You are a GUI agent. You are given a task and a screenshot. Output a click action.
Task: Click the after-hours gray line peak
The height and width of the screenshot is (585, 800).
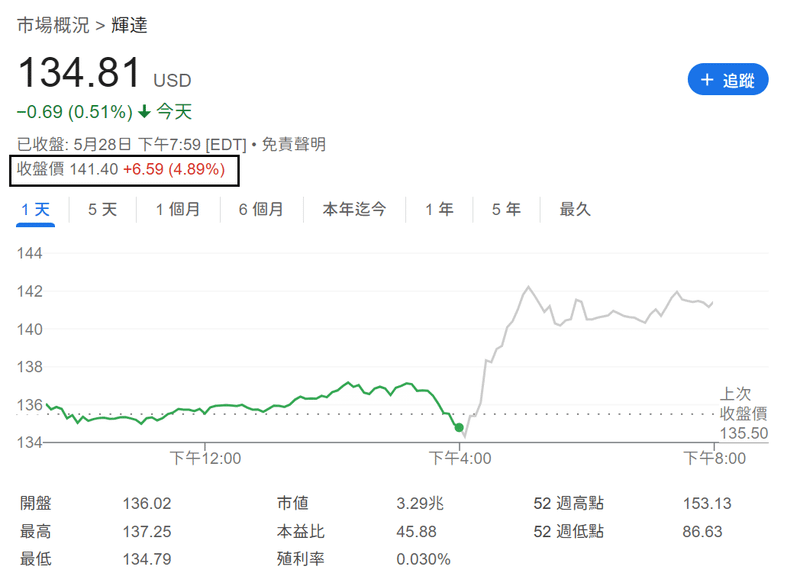click(527, 287)
